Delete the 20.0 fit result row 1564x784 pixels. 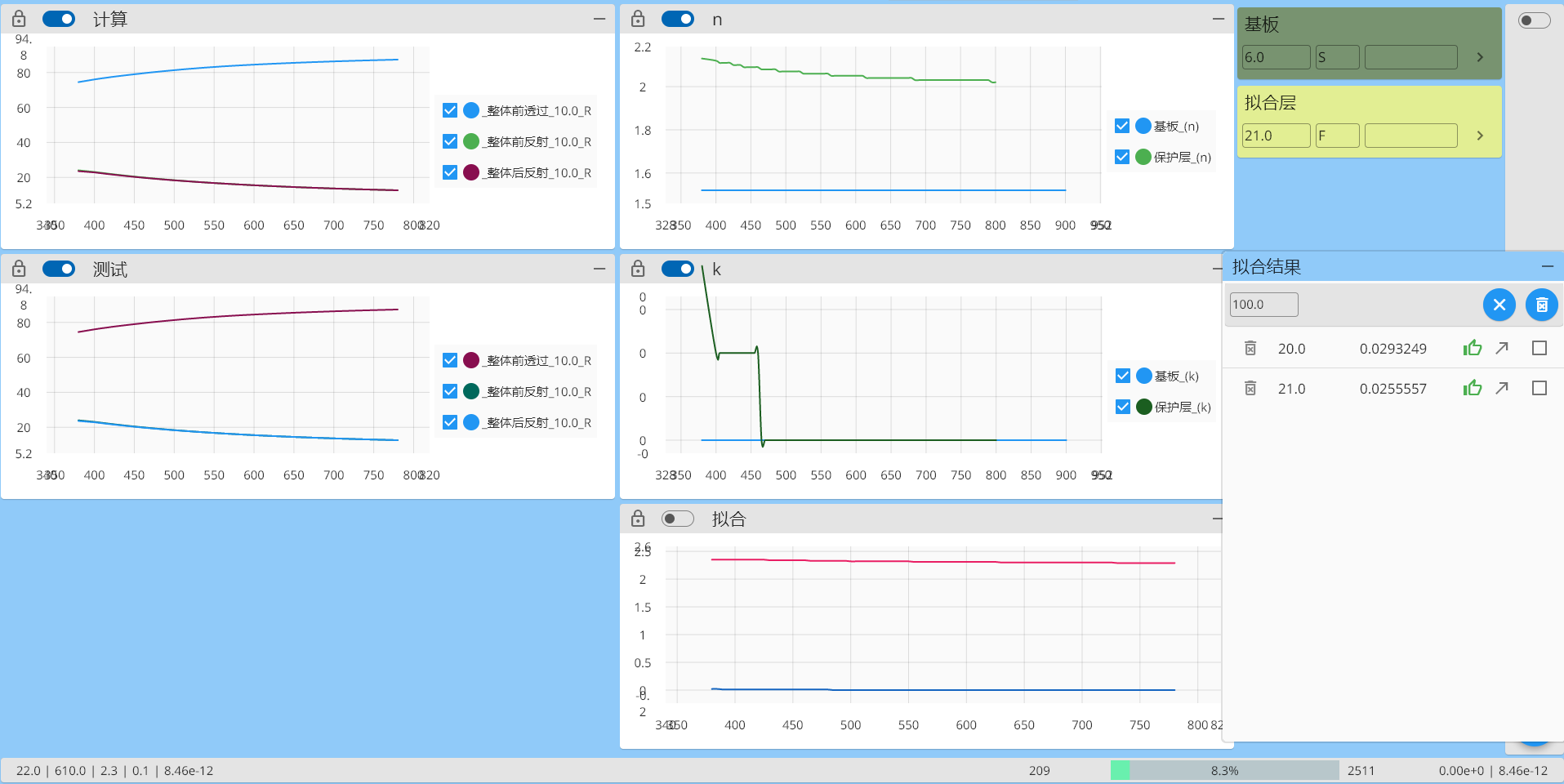(1250, 349)
